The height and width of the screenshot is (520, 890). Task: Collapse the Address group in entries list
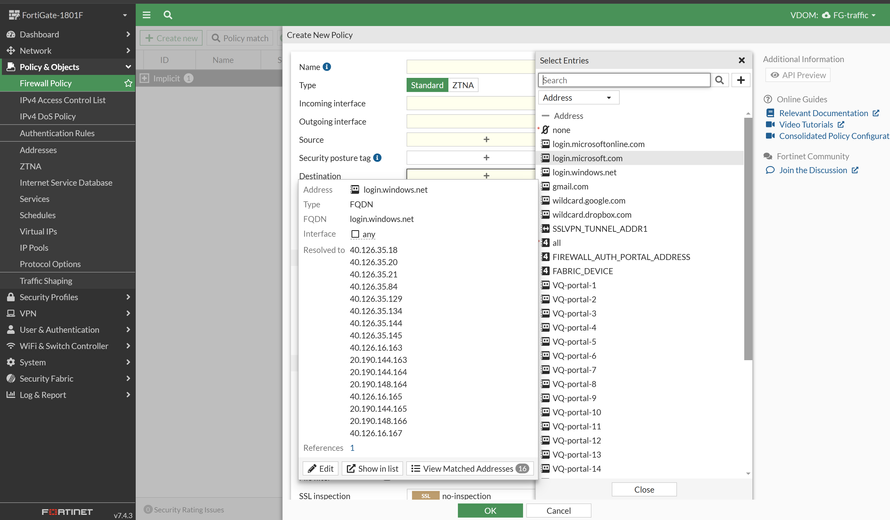click(545, 116)
